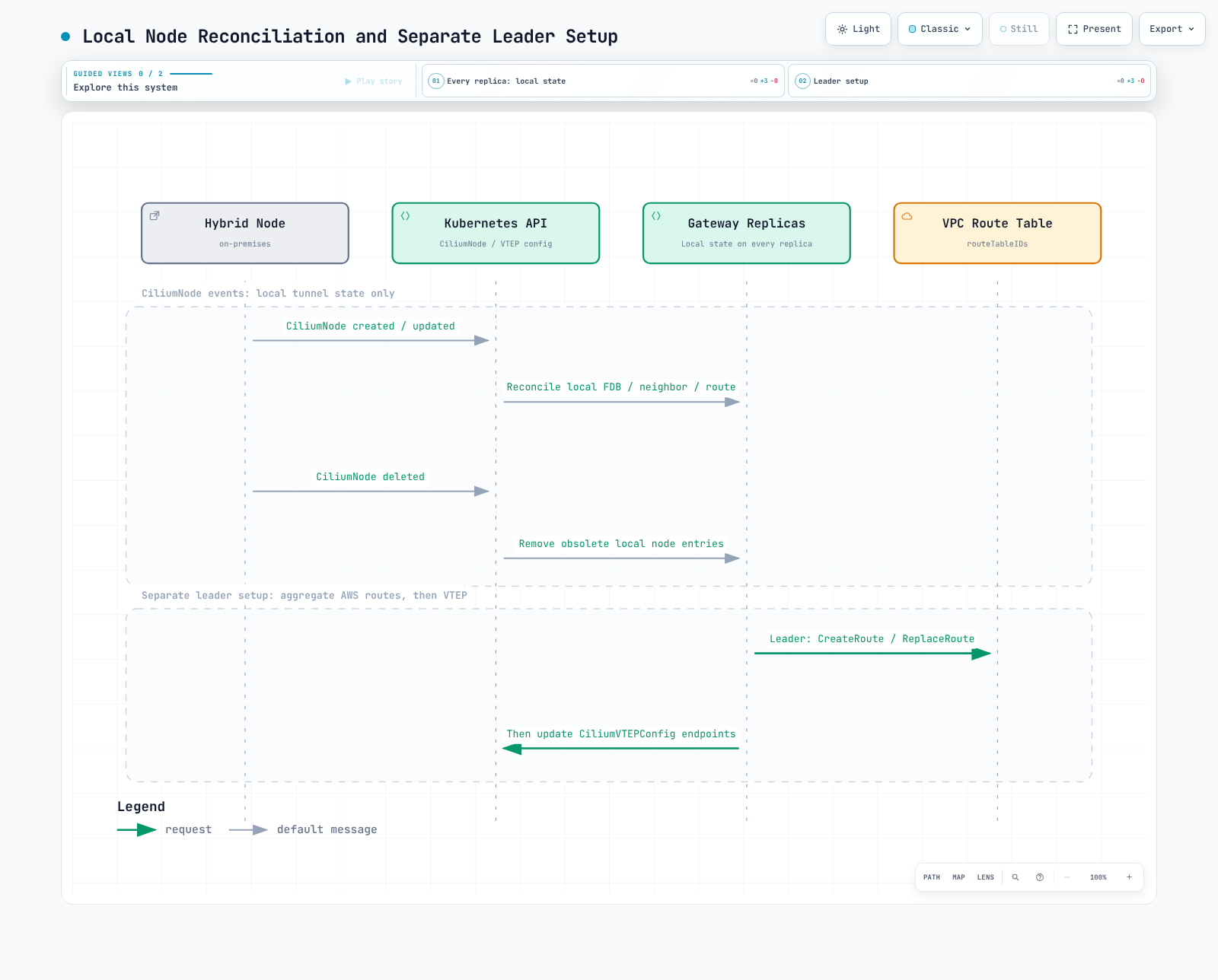Click 'CiliumNode events: local tunnel state only' heading
Viewport: 1218px width, 980px height.
coord(268,293)
